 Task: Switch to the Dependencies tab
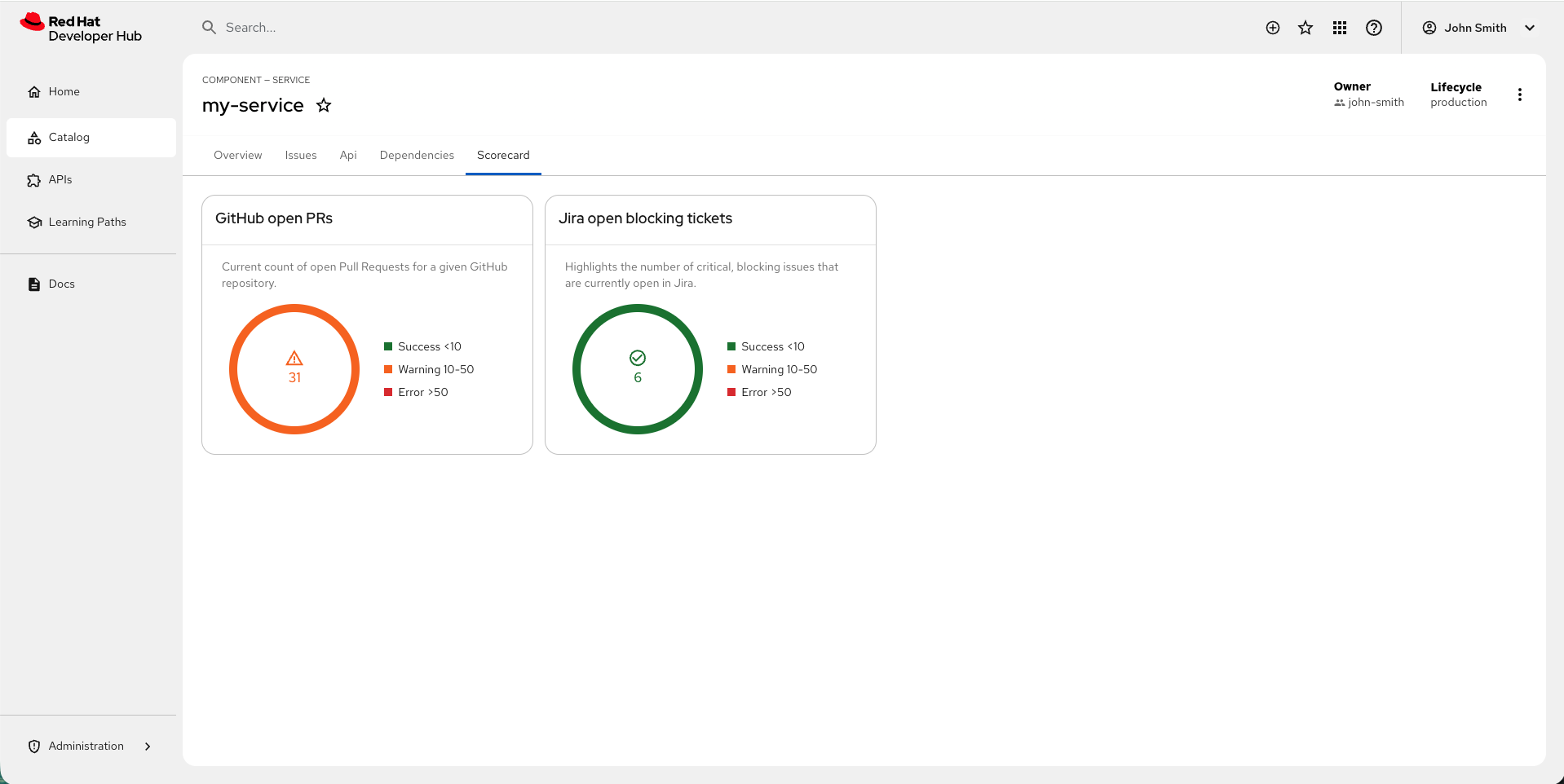pyautogui.click(x=416, y=155)
